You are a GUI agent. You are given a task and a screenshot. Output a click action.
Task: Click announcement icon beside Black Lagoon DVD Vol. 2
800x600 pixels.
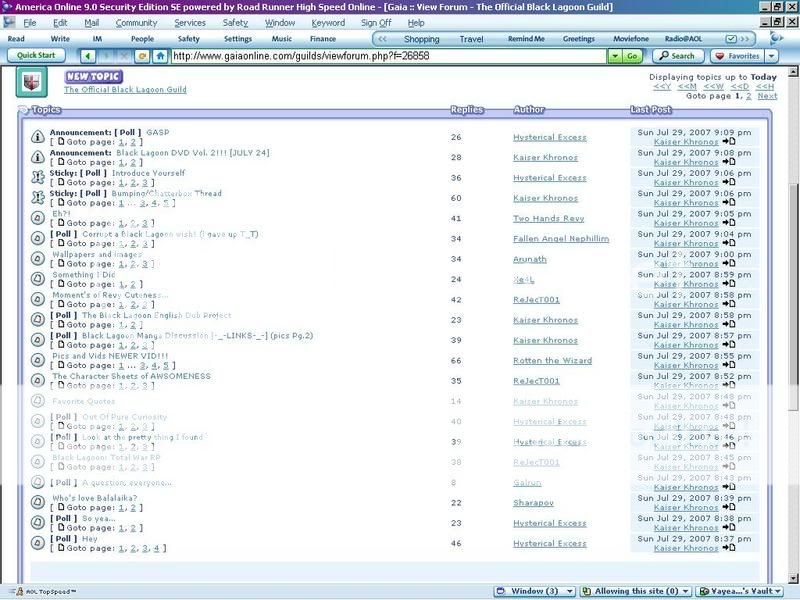point(38,157)
